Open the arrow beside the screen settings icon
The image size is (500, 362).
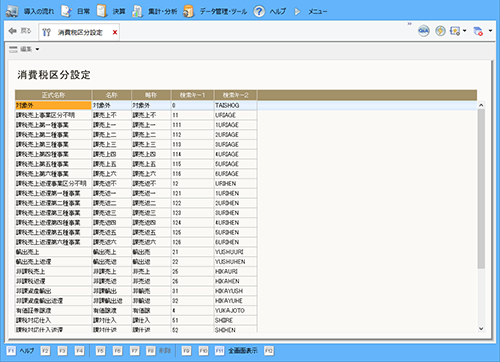(x=464, y=31)
